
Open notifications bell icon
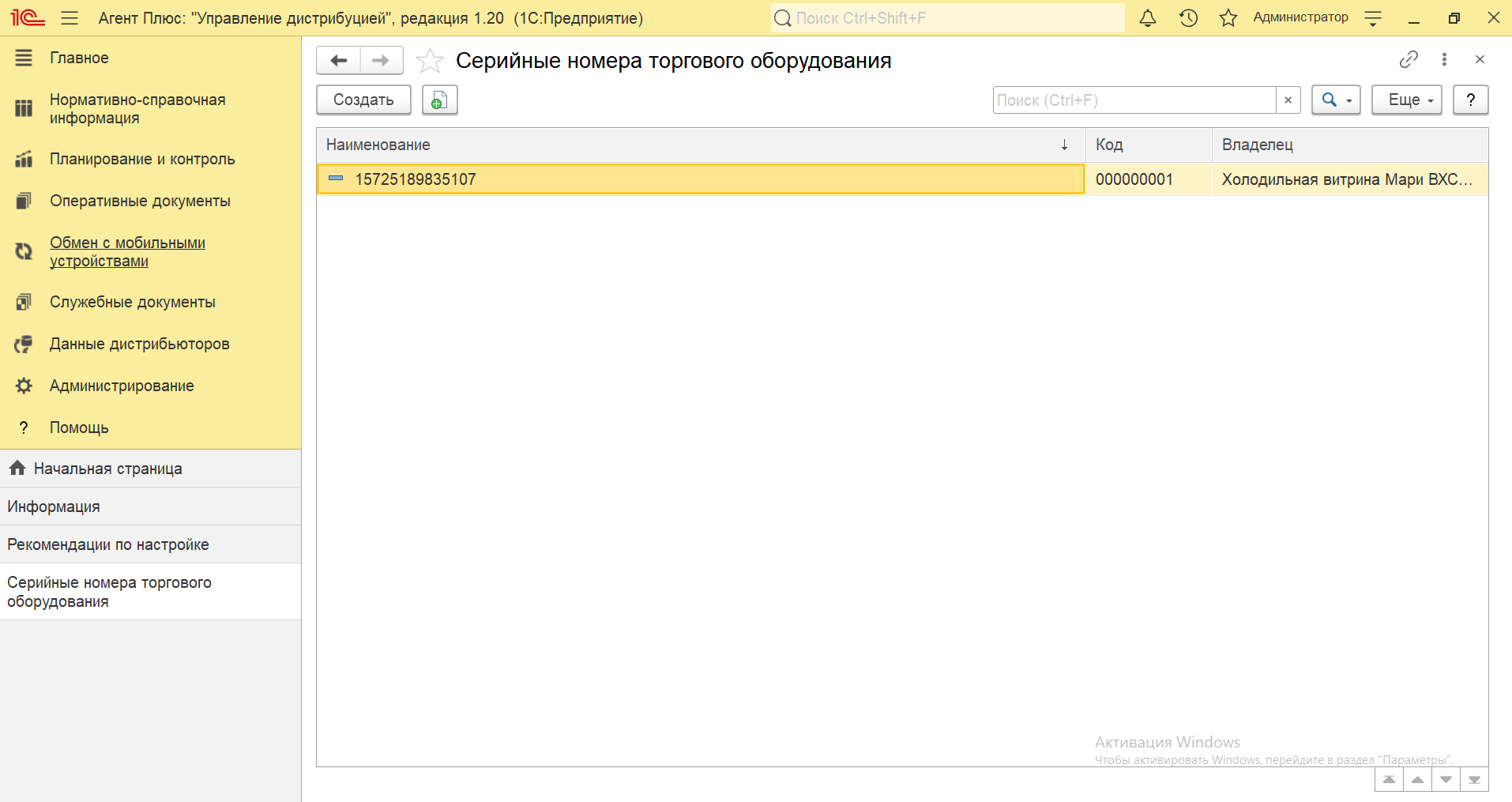coord(1148,17)
